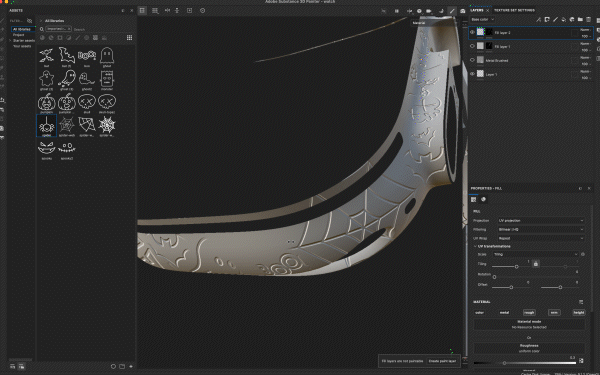
Task: Open the Projection dropdown
Action: (x=541, y=220)
